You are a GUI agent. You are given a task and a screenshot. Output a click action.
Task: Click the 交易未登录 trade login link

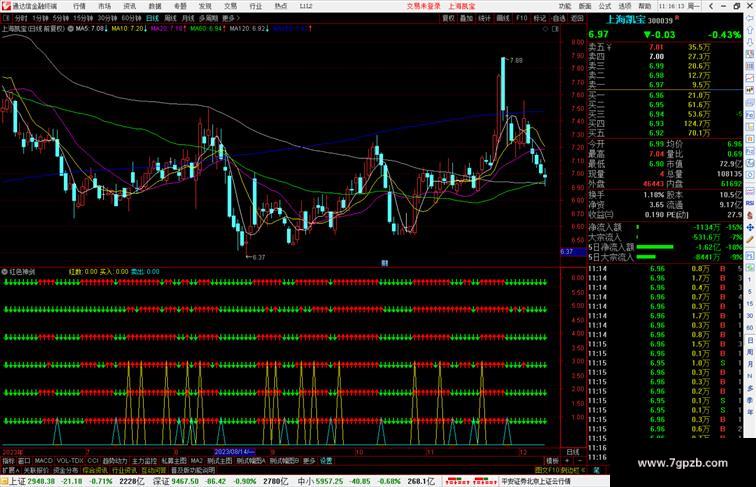pyautogui.click(x=423, y=6)
